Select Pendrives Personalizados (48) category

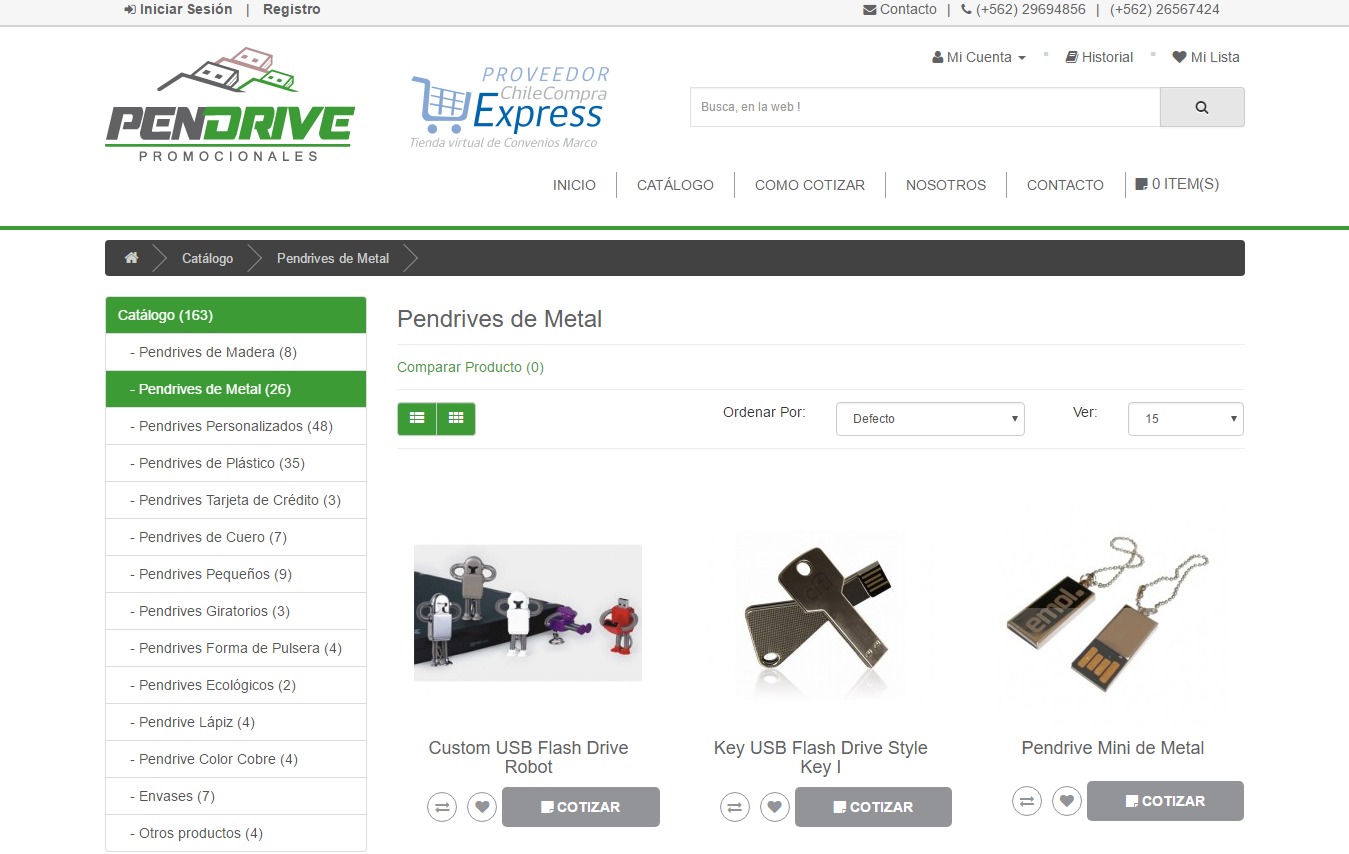(x=236, y=426)
